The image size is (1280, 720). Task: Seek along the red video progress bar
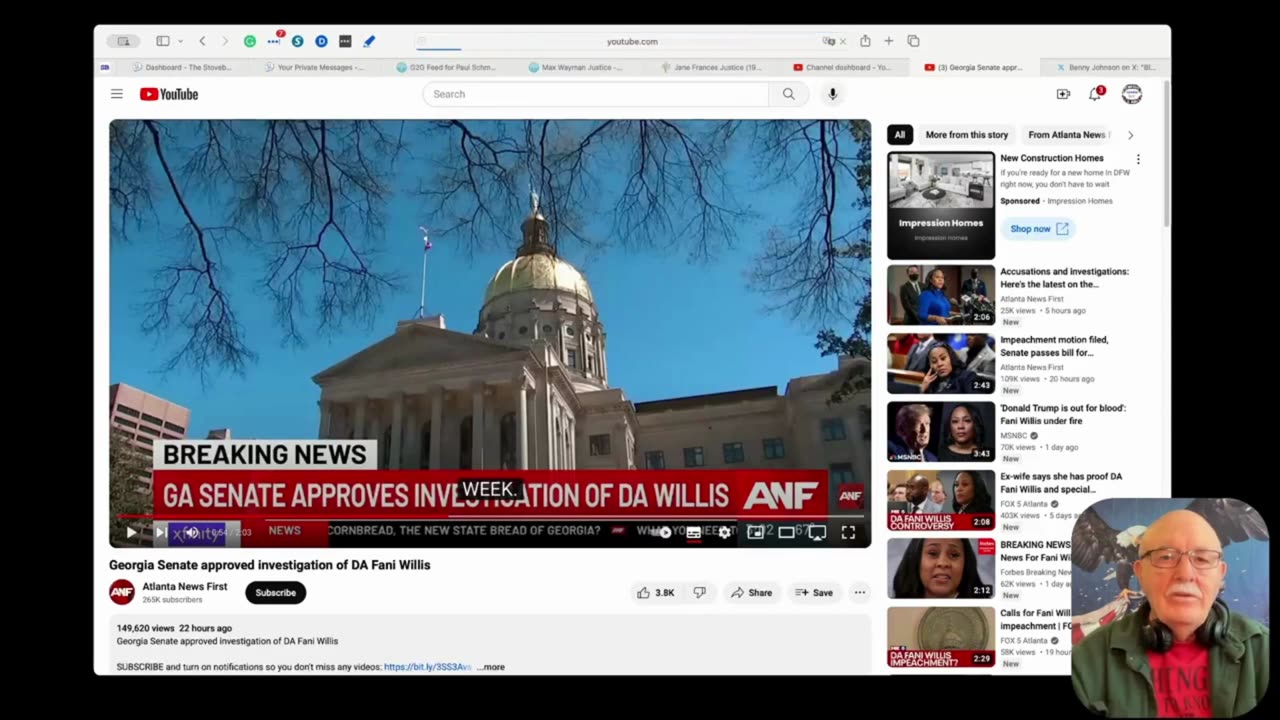[490, 516]
